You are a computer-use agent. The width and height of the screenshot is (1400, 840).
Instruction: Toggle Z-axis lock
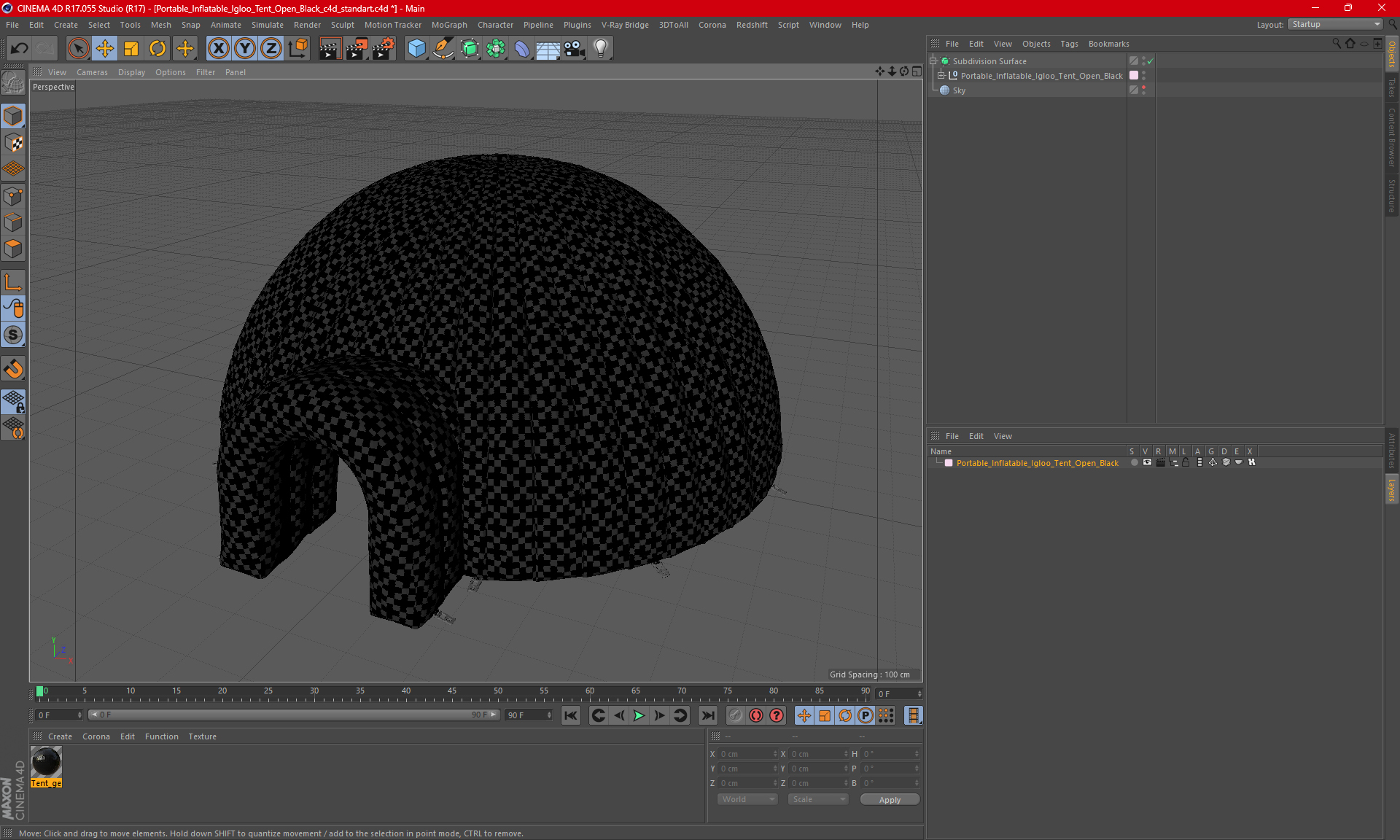(x=271, y=49)
